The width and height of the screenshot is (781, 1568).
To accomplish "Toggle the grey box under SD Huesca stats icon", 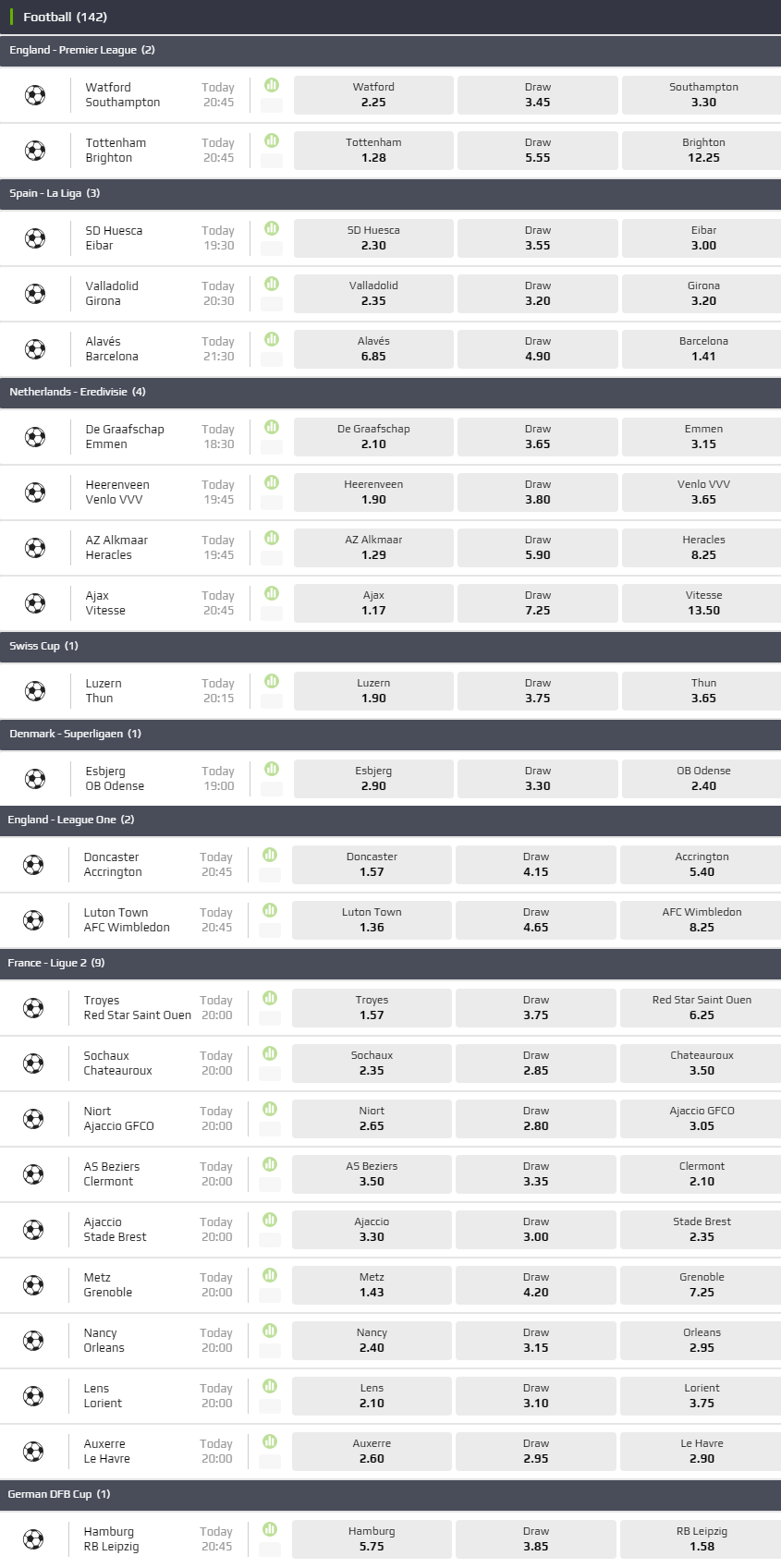I will point(272,248).
